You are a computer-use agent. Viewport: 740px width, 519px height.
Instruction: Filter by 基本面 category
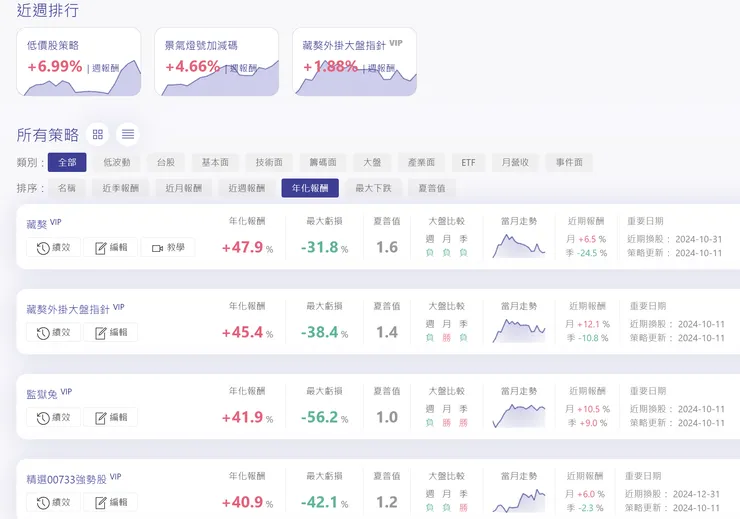click(x=215, y=162)
